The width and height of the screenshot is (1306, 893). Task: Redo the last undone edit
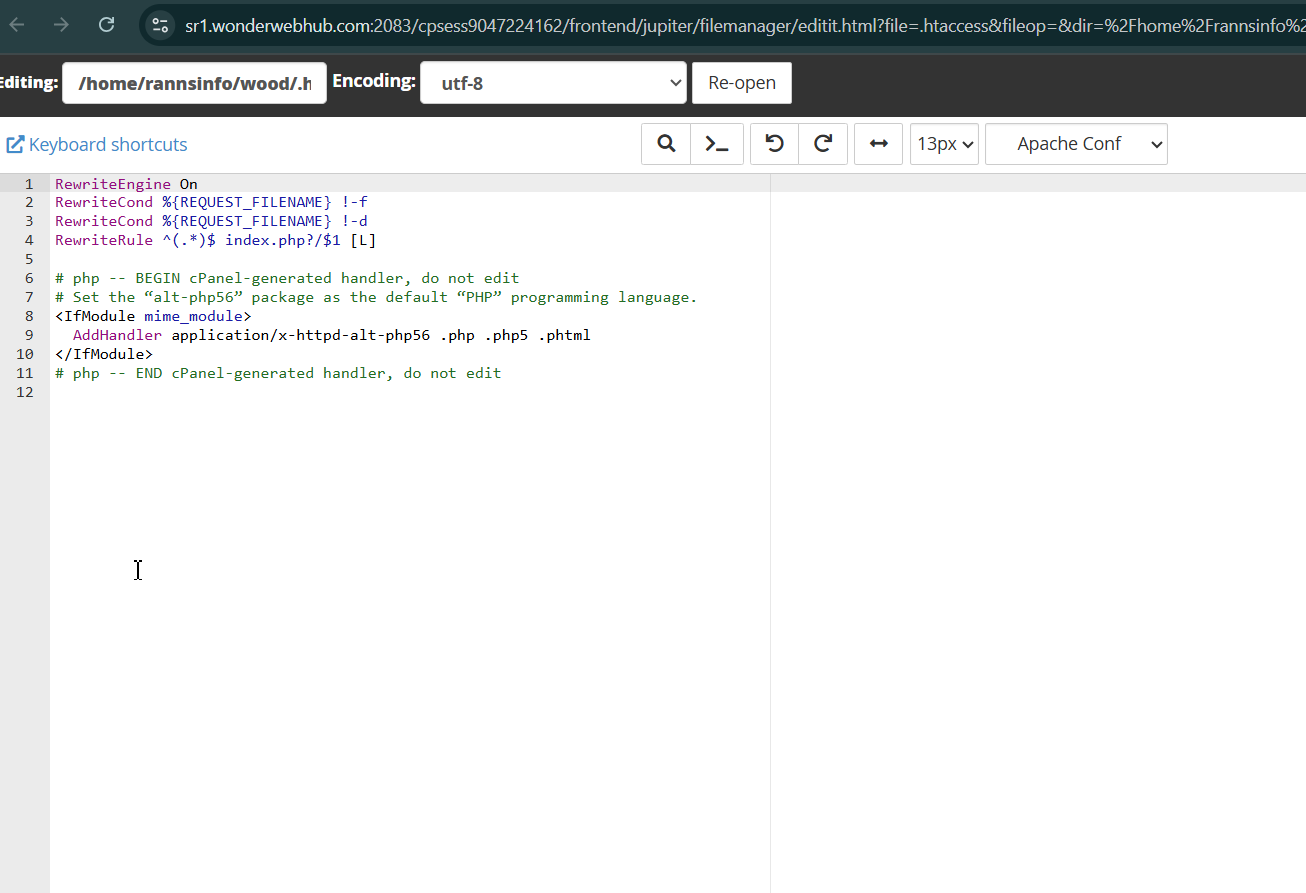[x=823, y=144]
